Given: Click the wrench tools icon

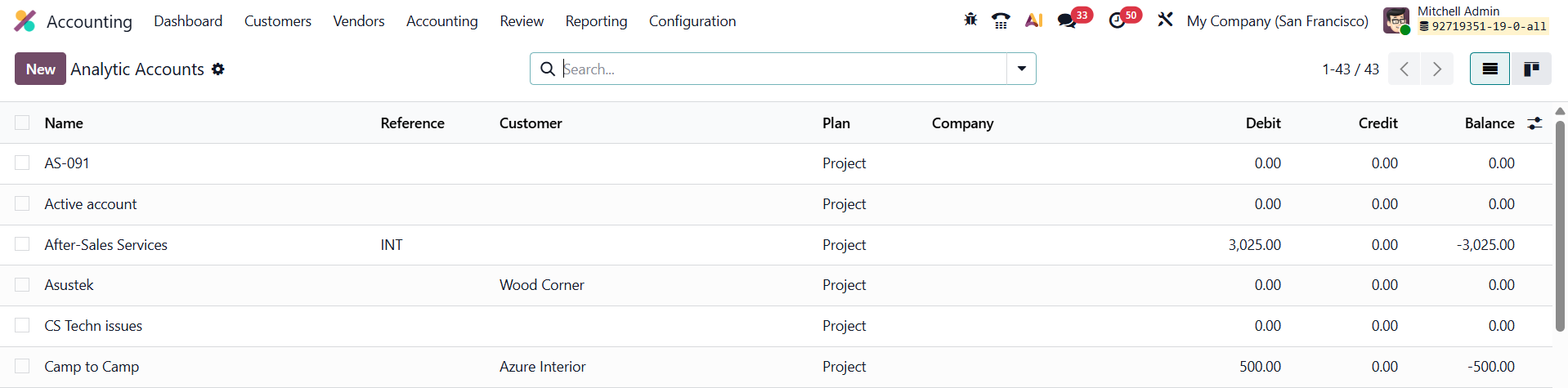Looking at the screenshot, I should (x=1165, y=20).
